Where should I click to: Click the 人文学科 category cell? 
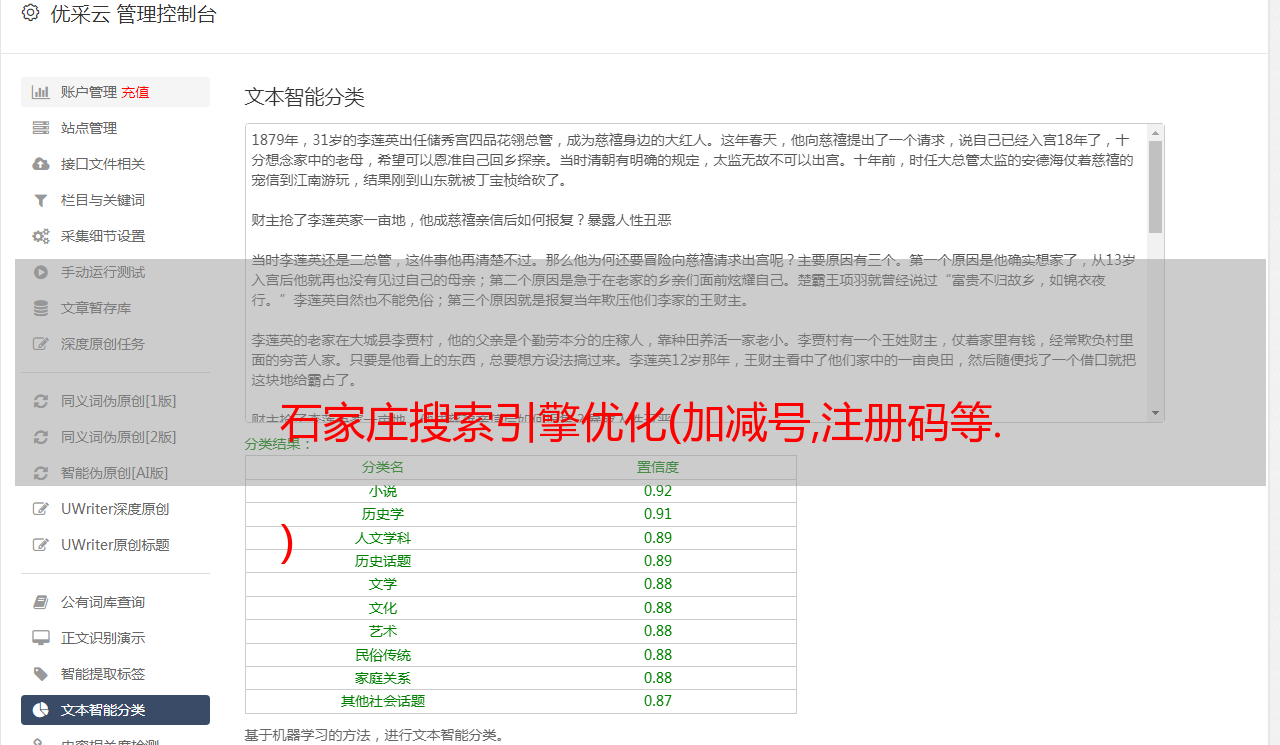383,538
